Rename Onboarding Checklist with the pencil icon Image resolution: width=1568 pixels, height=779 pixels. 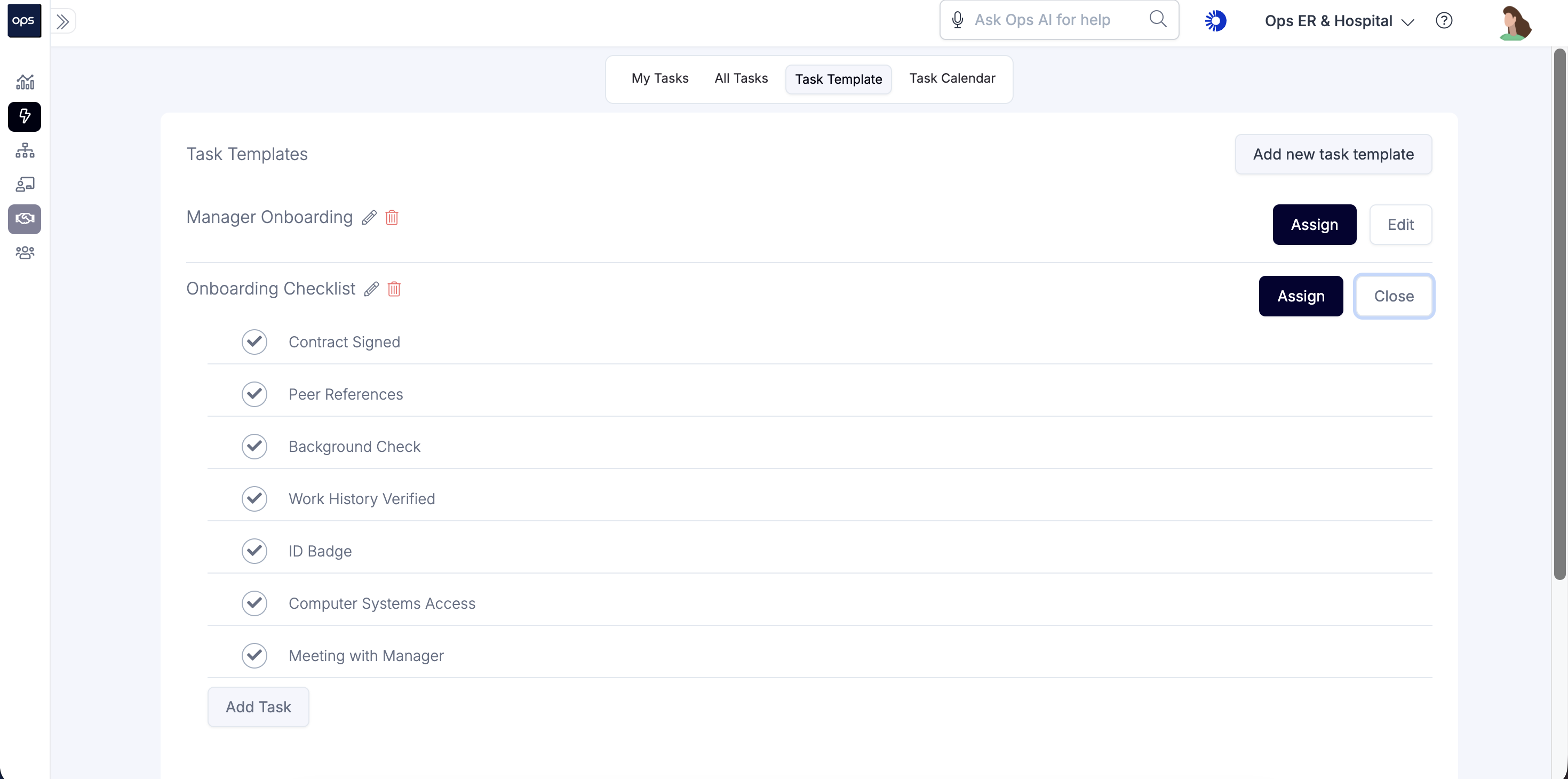371,289
